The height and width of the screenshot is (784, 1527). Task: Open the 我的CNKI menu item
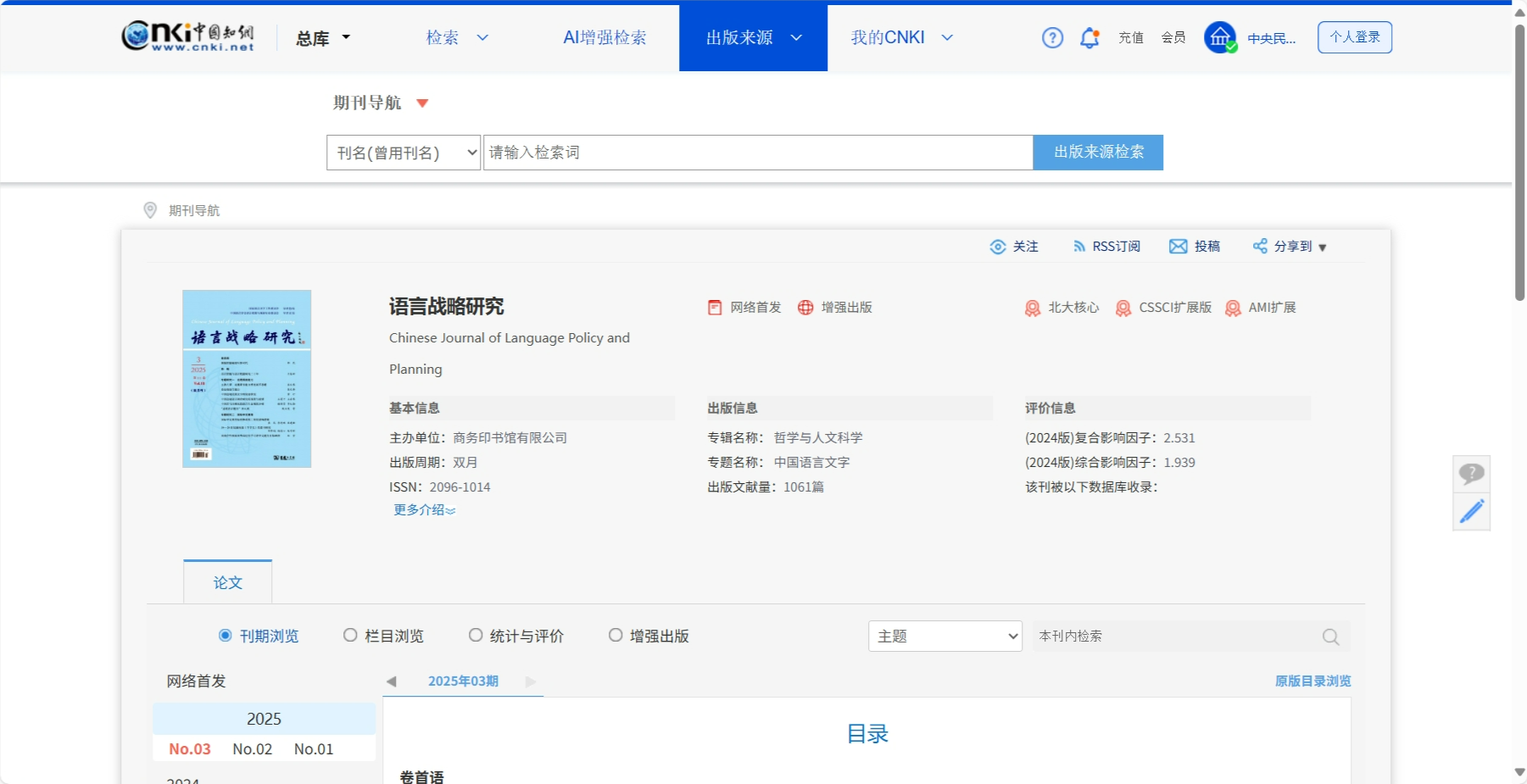888,37
